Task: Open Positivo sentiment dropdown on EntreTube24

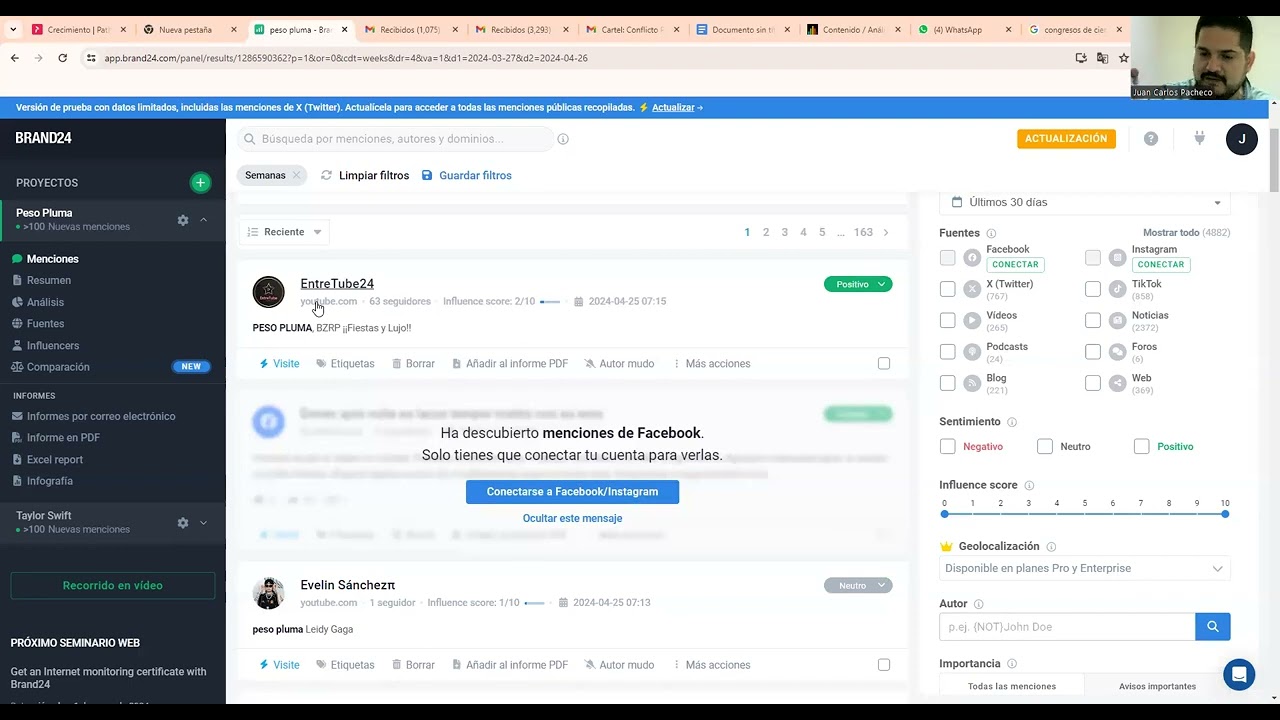Action: [858, 284]
